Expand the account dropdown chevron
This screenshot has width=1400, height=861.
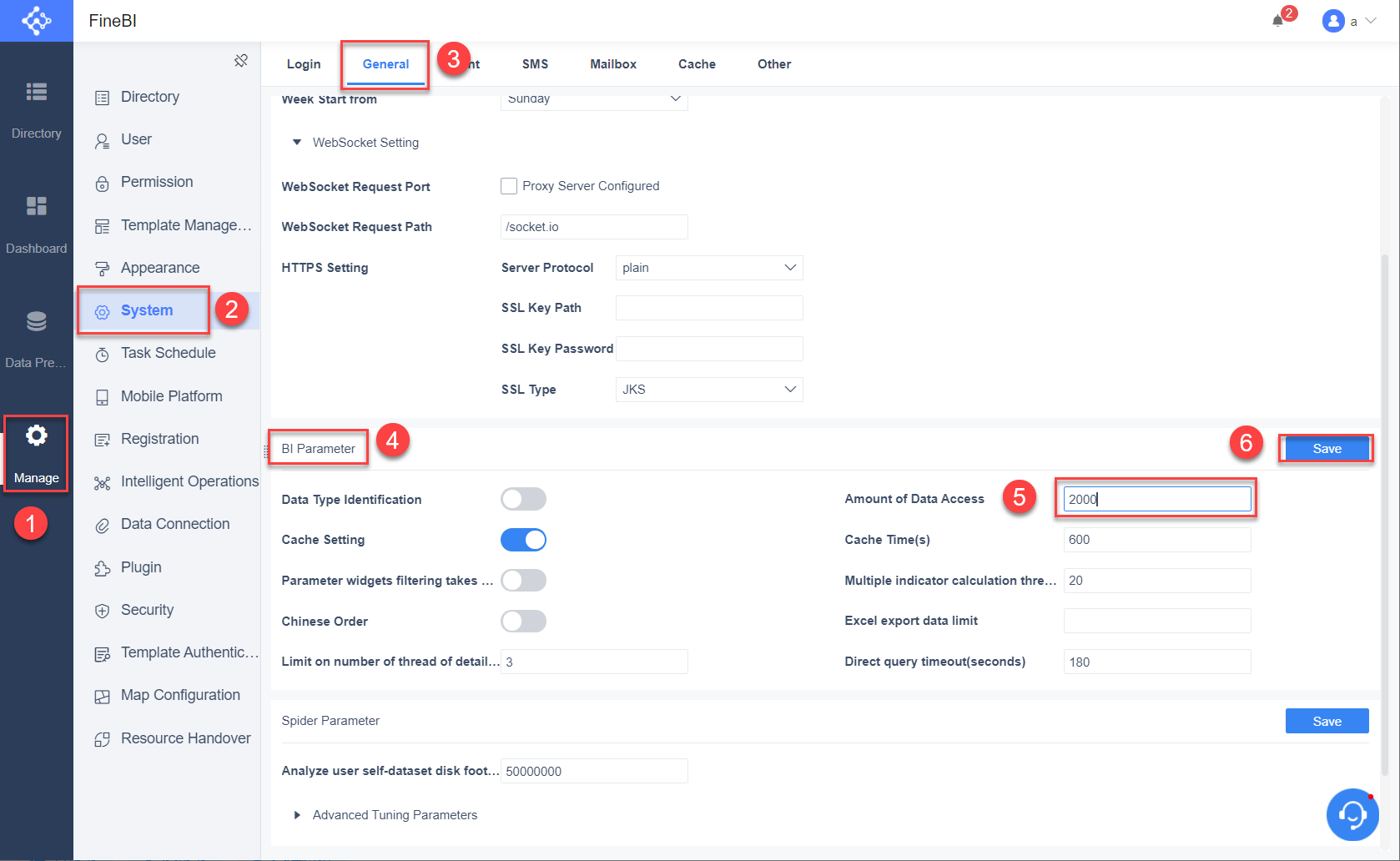point(1370,21)
